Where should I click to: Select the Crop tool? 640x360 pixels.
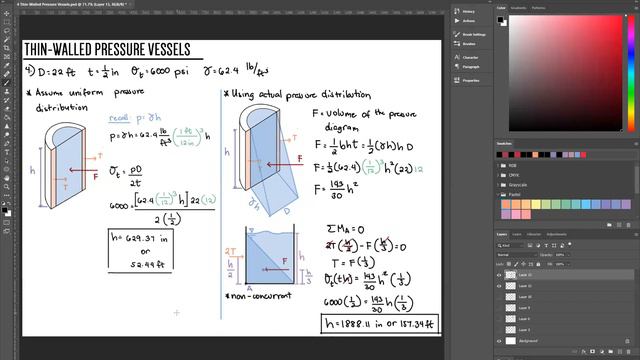coord(7,48)
